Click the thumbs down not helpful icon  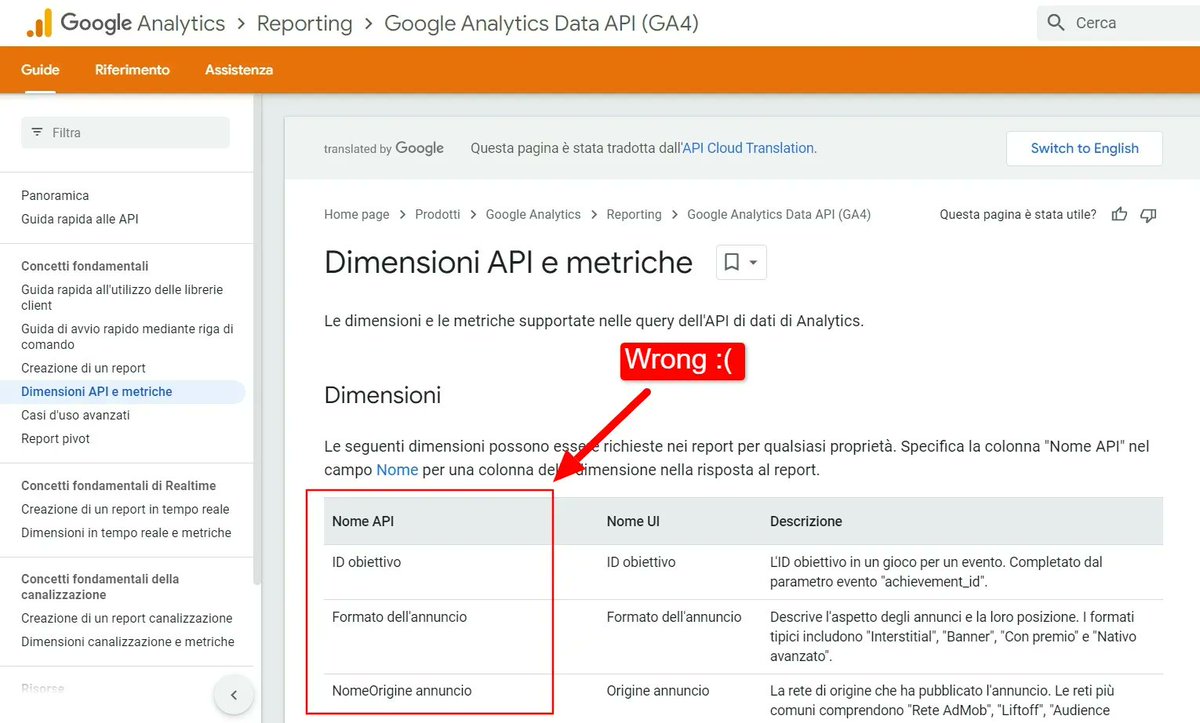click(x=1148, y=214)
